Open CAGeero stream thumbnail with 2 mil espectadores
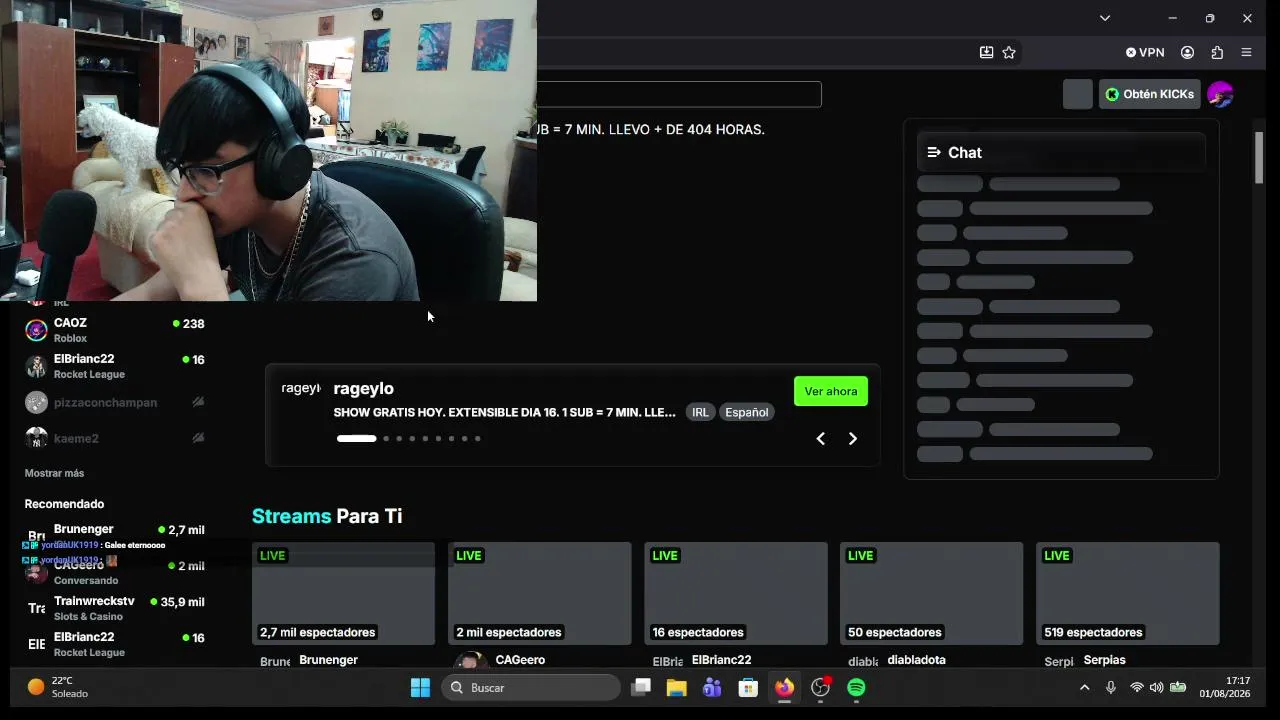 coord(539,593)
